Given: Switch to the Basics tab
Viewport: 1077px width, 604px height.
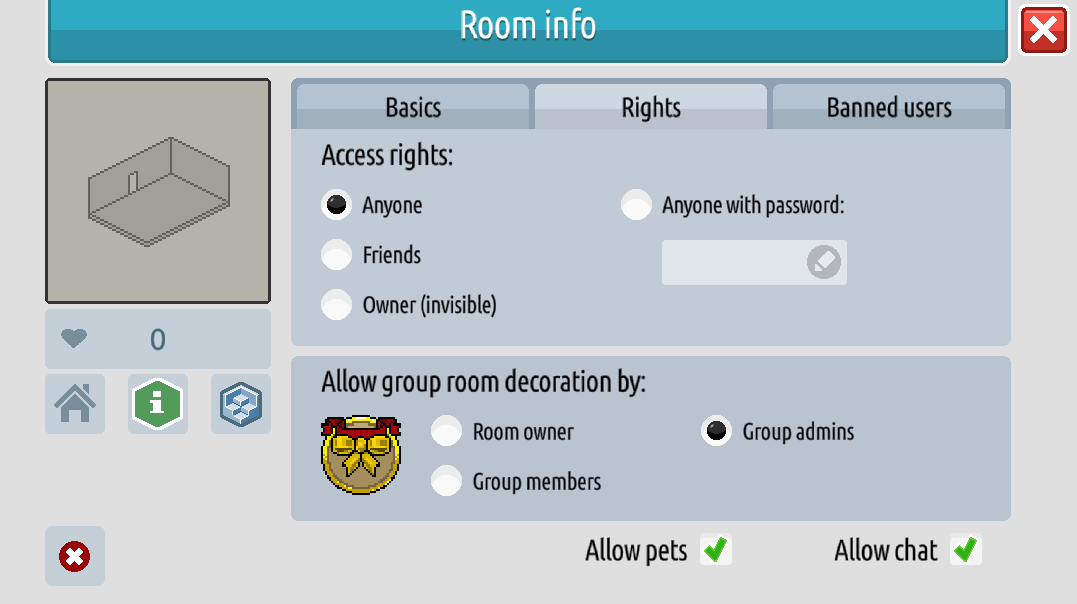Looking at the screenshot, I should tap(413, 108).
